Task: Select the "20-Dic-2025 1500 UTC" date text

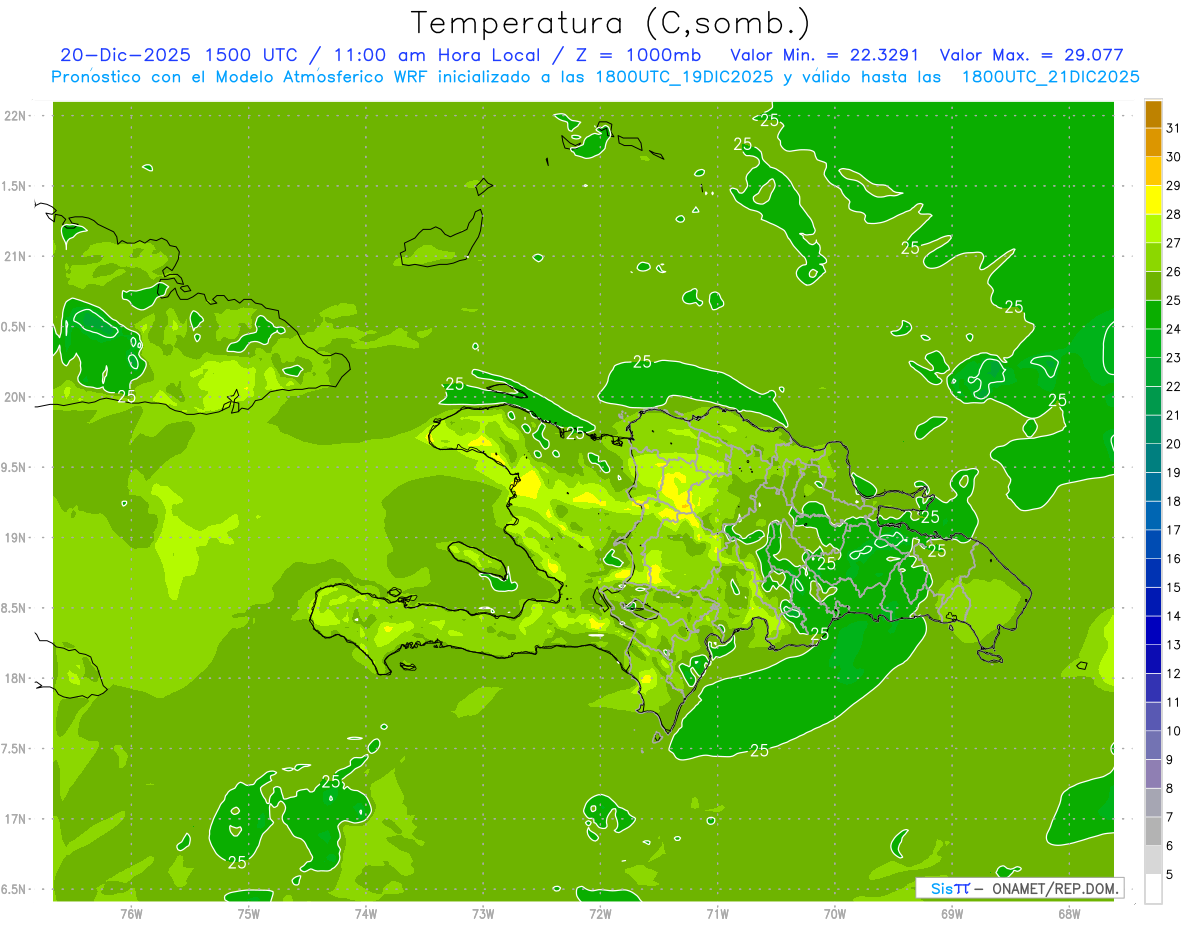Action: [178, 55]
